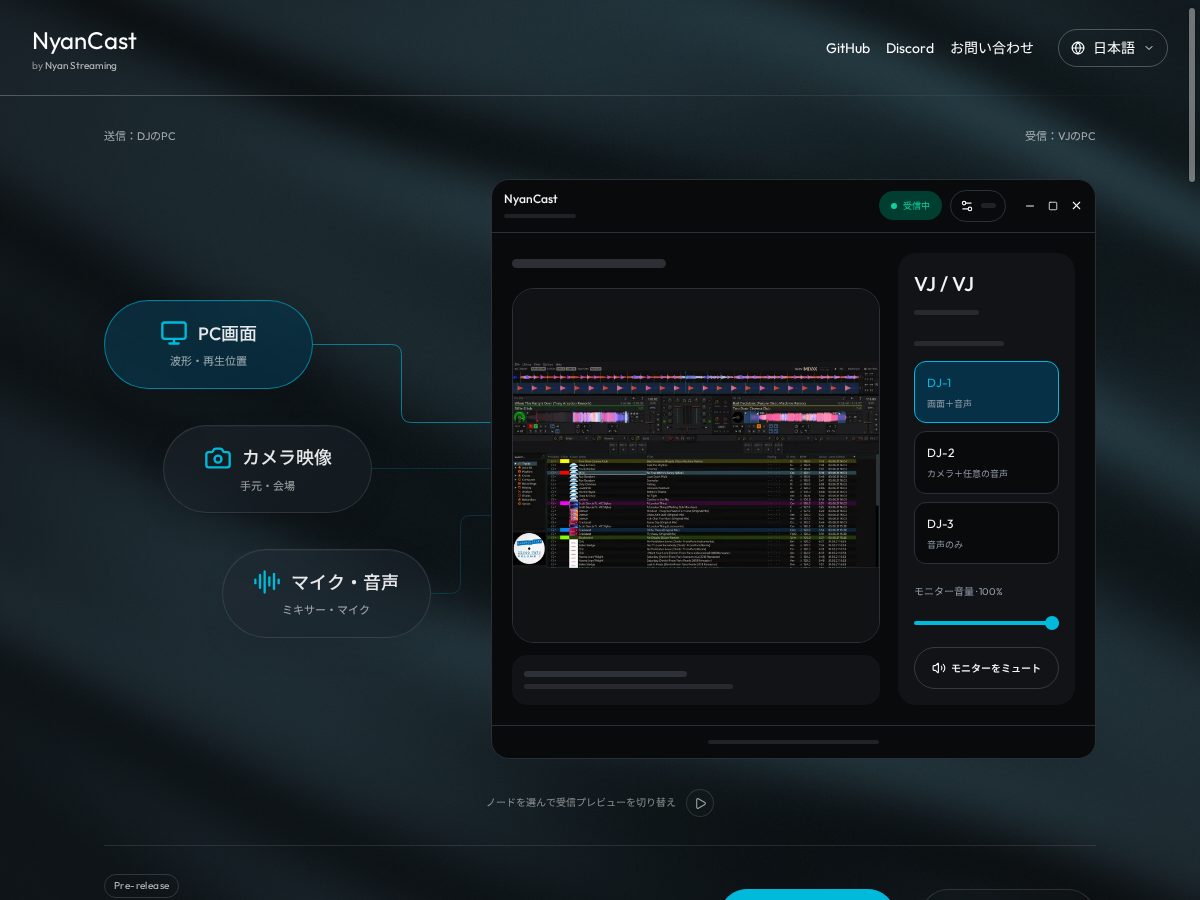The height and width of the screenshot is (900, 1200).
Task: Click the speaker icon on mute button
Action: [938, 668]
